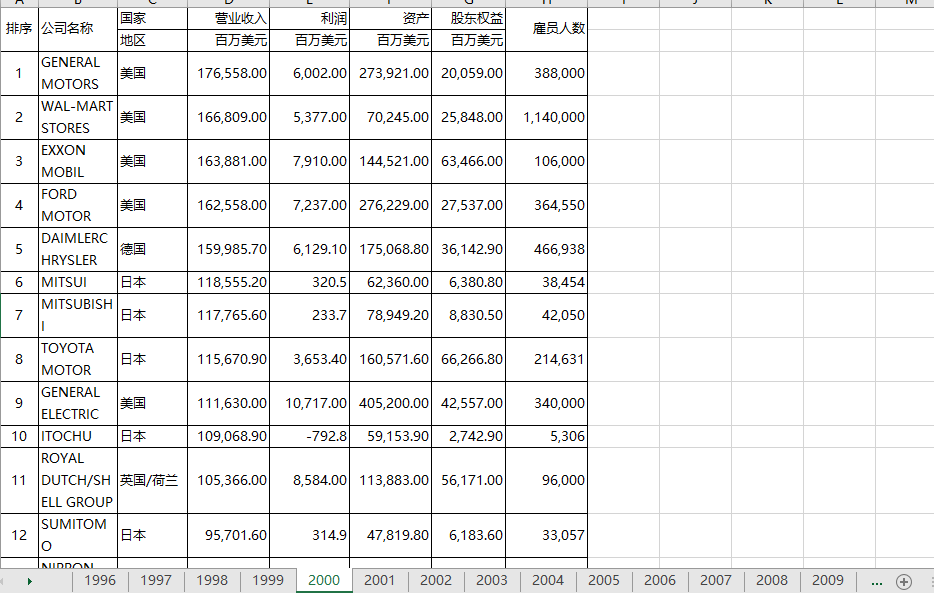
Task: Switch to the 2006 sheet tab
Action: (x=660, y=580)
